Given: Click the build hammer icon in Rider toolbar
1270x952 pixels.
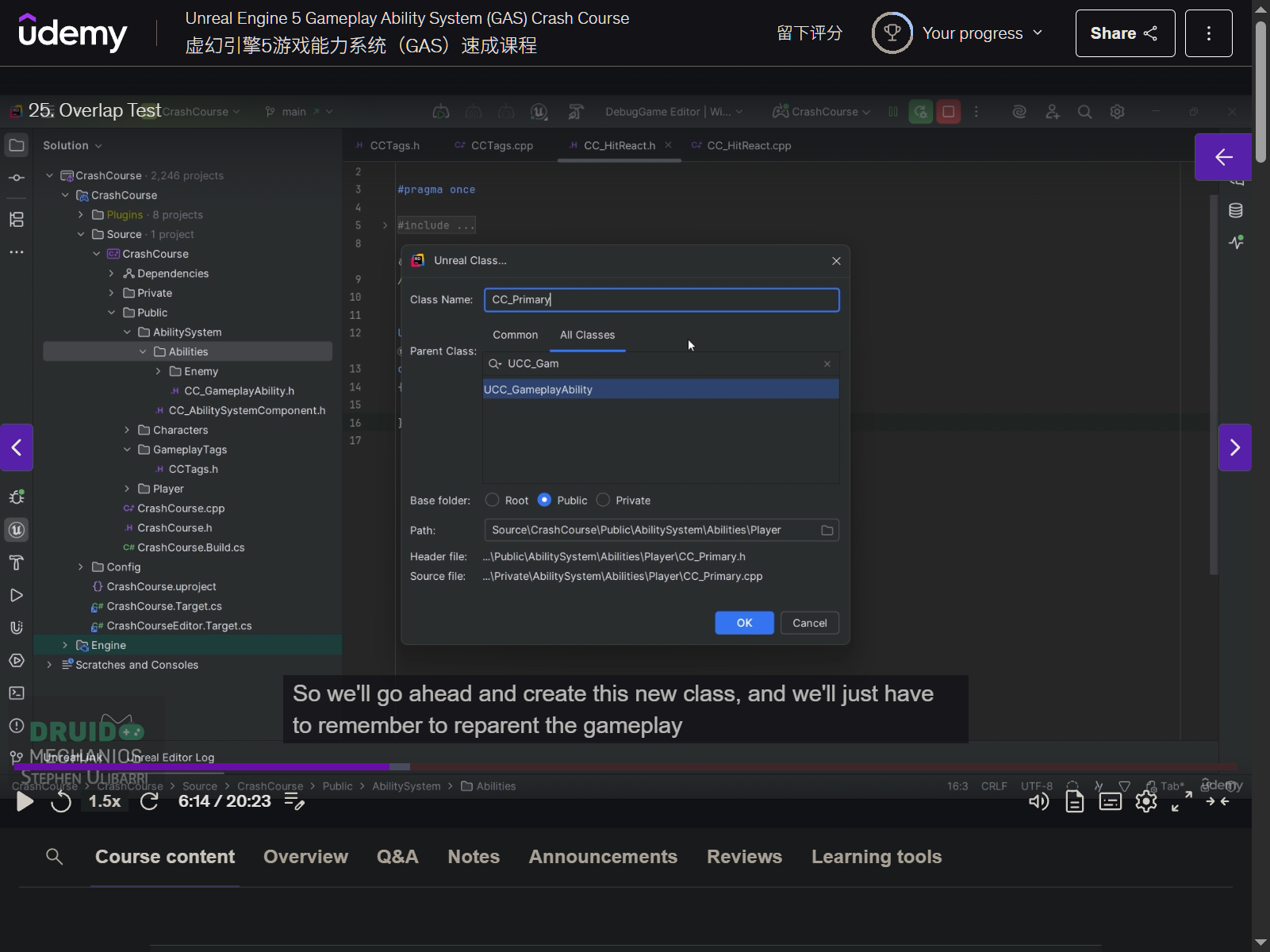Looking at the screenshot, I should 576,112.
